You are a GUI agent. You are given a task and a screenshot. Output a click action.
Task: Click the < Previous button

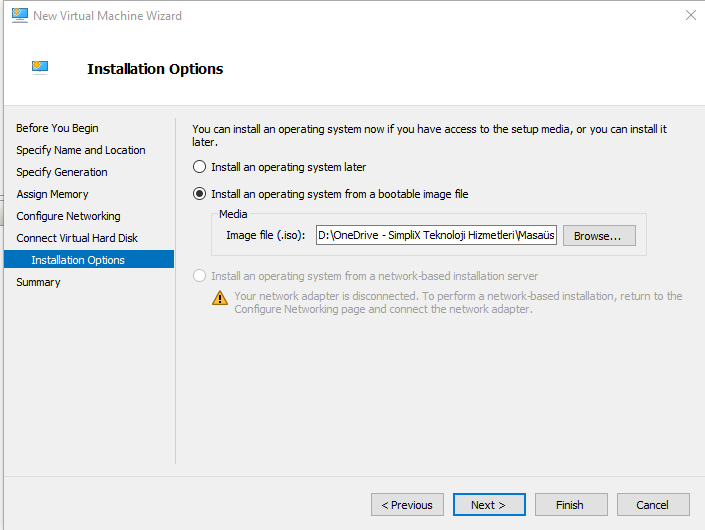407,505
